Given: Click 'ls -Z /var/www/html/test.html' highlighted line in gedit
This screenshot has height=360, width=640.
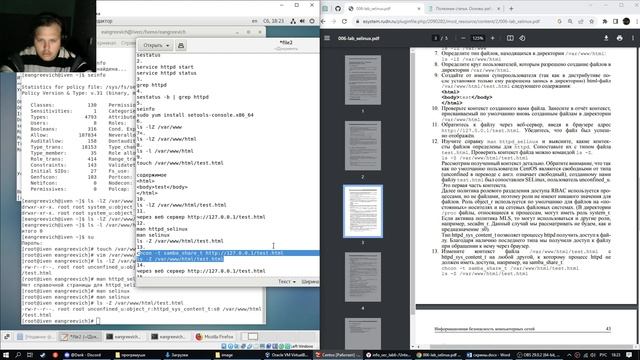Looking at the screenshot, I should pos(180,259).
